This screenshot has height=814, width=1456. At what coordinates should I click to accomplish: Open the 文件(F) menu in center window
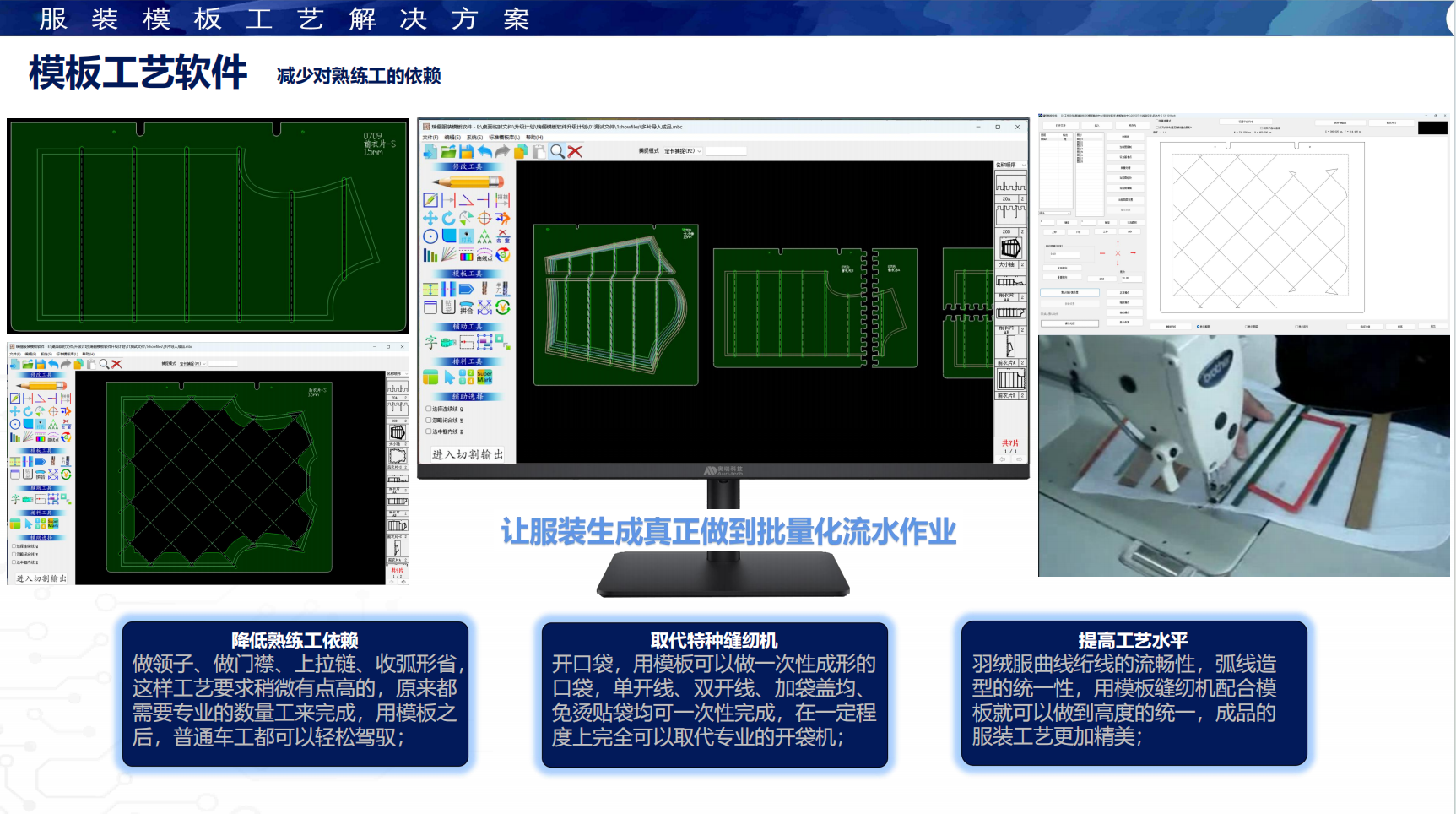click(x=430, y=138)
